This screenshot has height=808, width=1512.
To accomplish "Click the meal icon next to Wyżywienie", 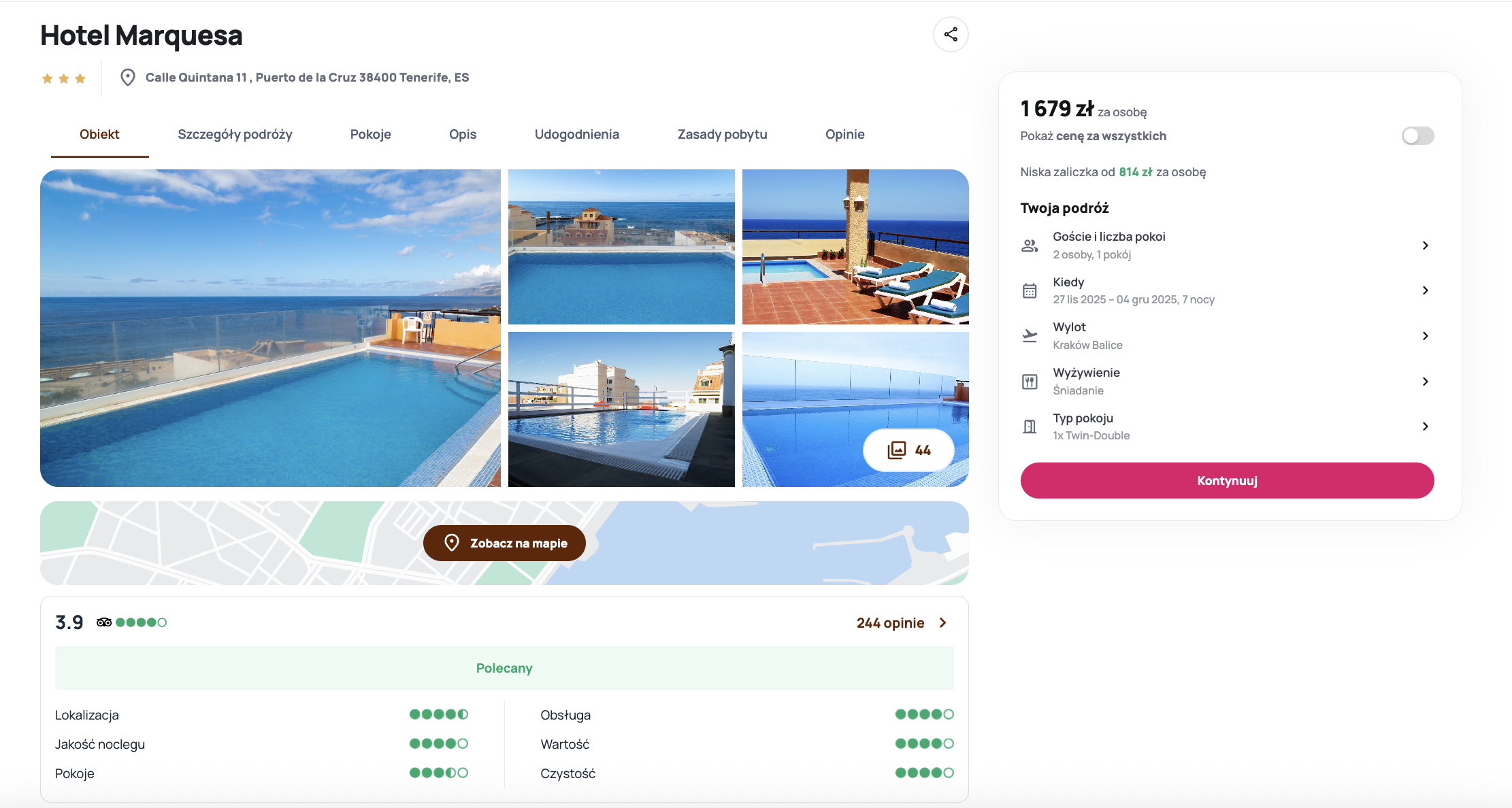I will point(1030,382).
